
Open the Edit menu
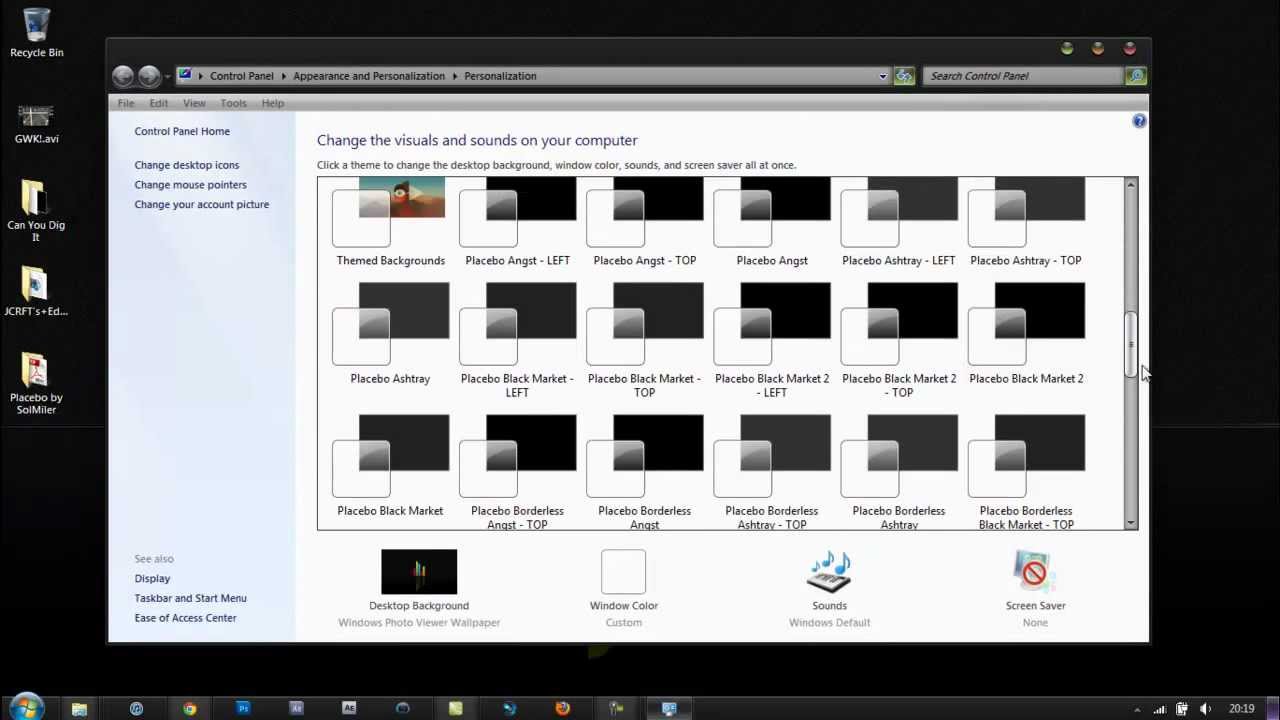159,103
